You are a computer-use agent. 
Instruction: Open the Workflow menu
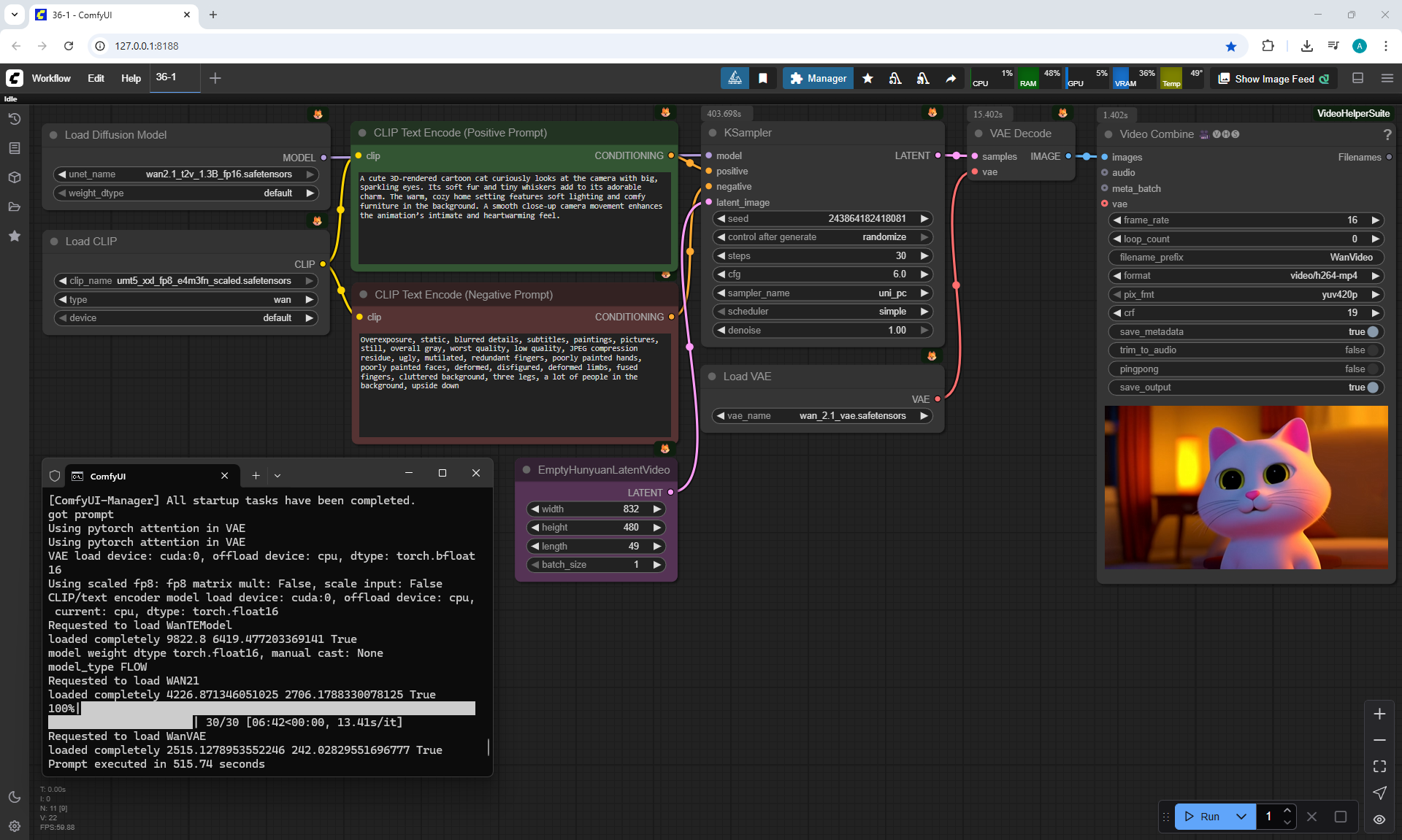[51, 78]
